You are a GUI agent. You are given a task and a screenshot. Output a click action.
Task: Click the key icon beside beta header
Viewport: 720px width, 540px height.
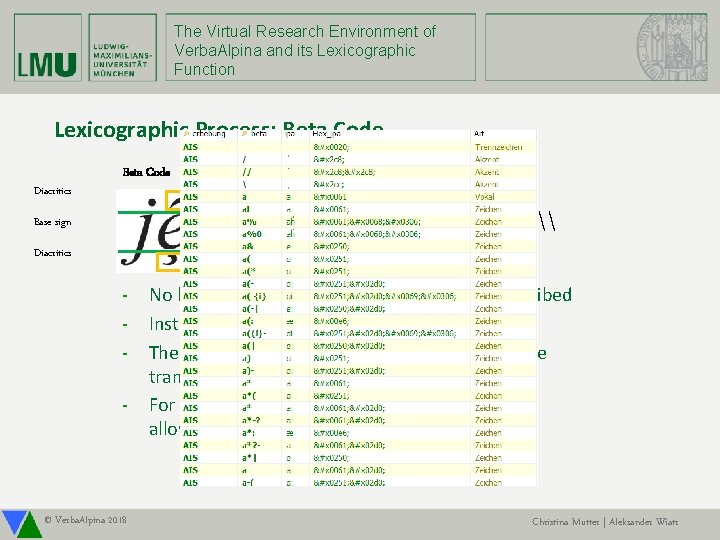(x=244, y=134)
